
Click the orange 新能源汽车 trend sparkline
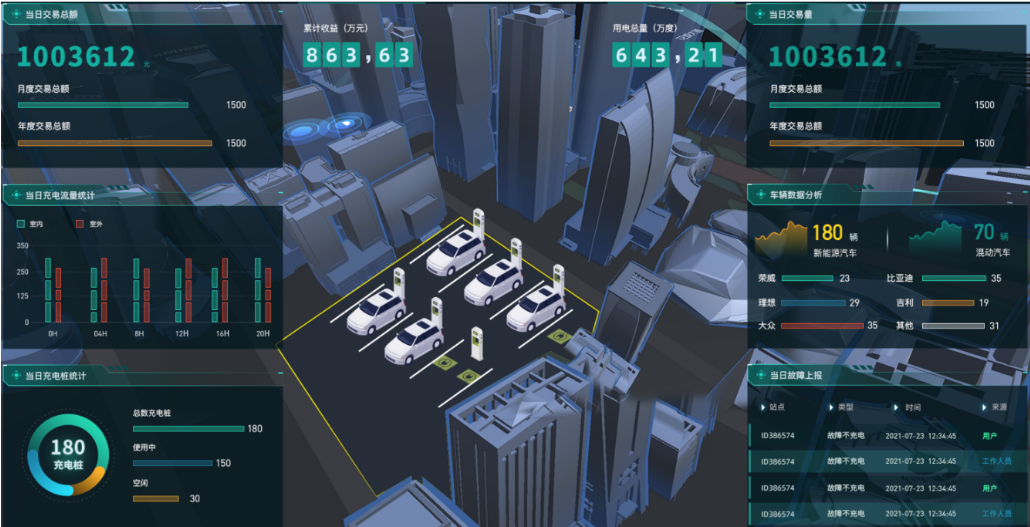click(x=780, y=238)
